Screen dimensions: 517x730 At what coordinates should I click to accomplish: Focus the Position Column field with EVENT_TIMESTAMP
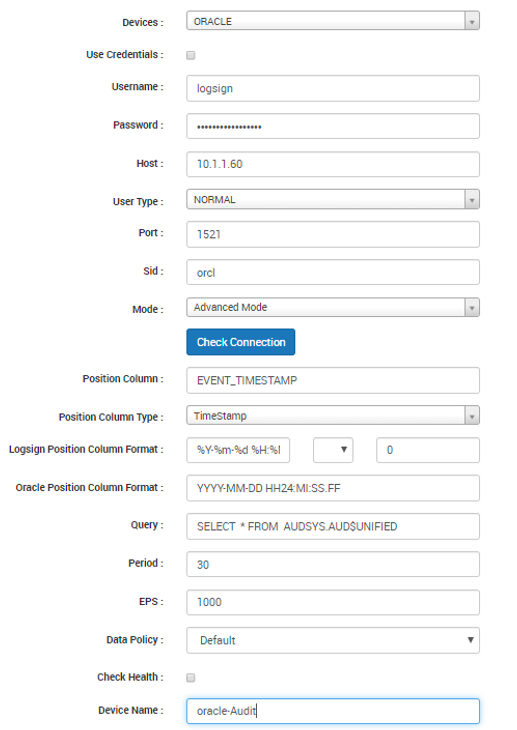[x=333, y=380]
